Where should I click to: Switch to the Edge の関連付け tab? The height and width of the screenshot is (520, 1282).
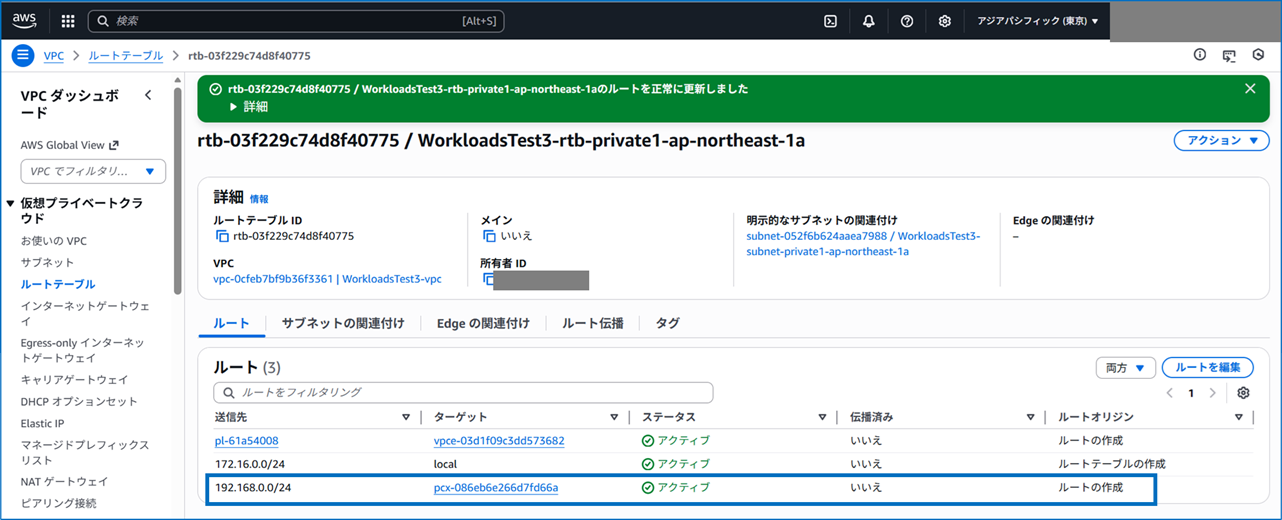(483, 323)
